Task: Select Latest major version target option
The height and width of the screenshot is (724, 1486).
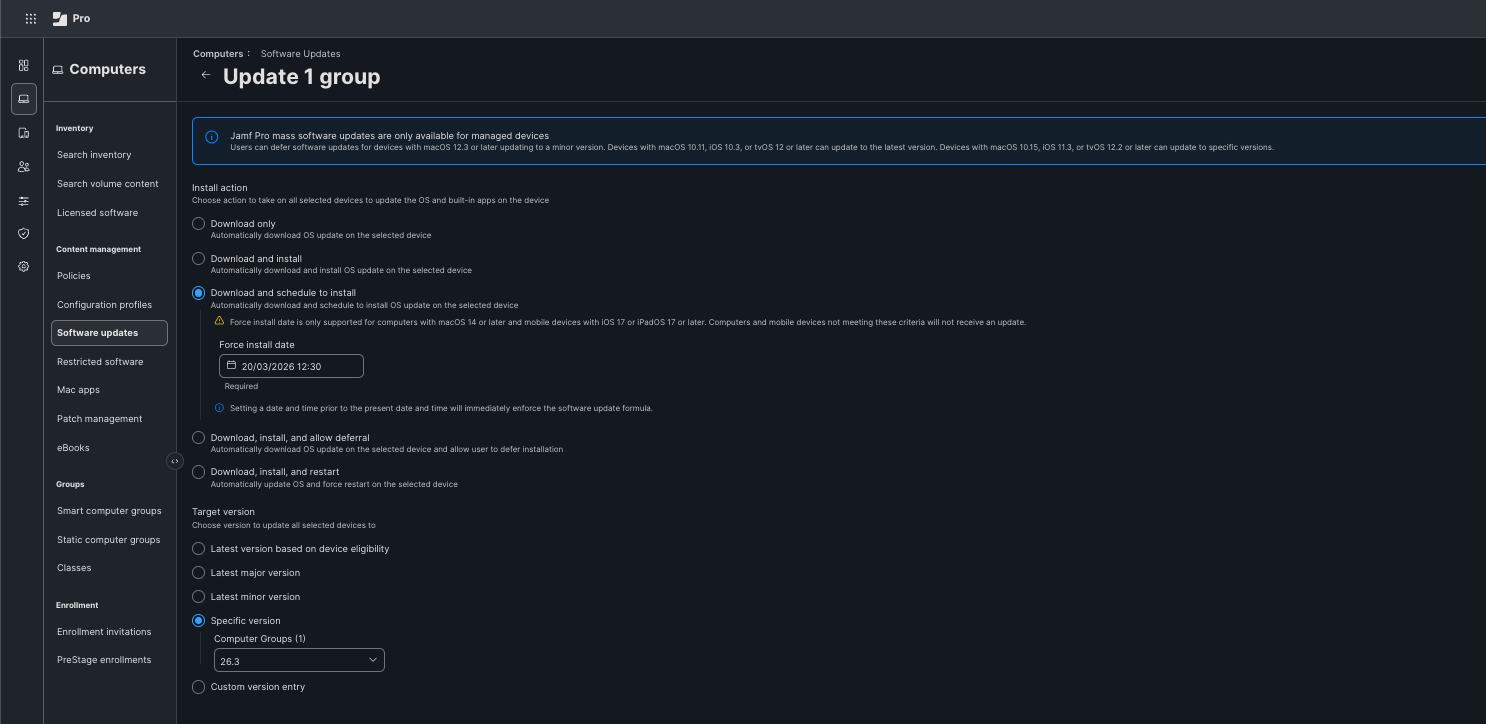Action: (198, 572)
